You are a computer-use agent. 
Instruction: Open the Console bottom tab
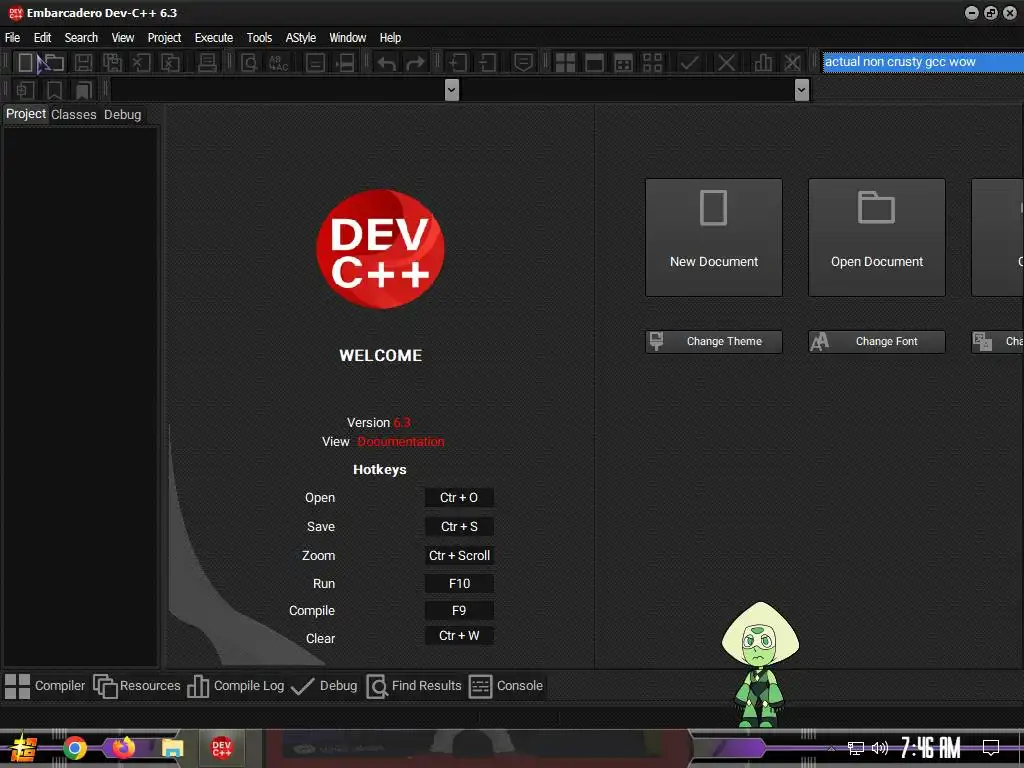(506, 686)
